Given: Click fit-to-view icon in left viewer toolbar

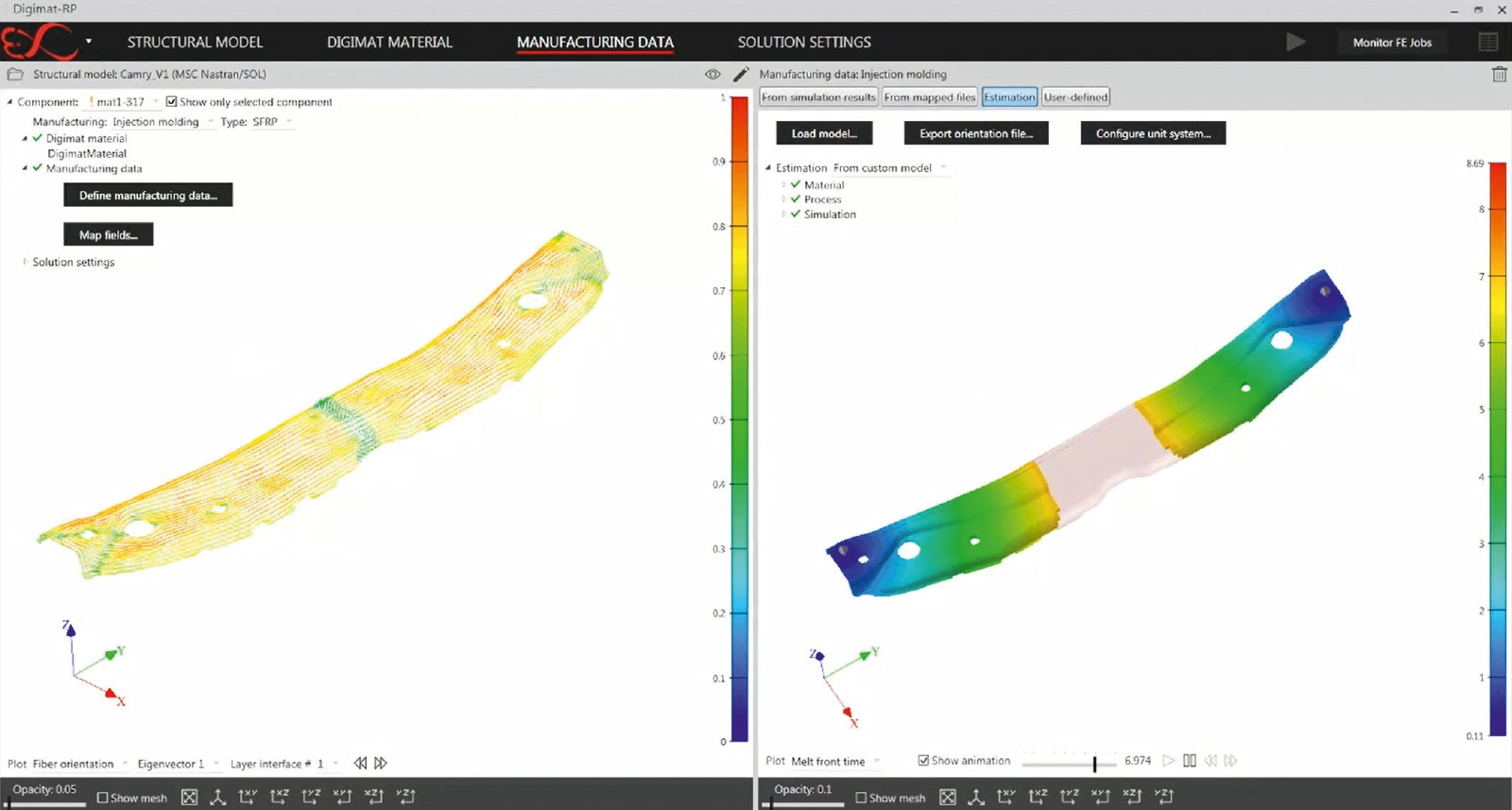Looking at the screenshot, I should pyautogui.click(x=189, y=797).
